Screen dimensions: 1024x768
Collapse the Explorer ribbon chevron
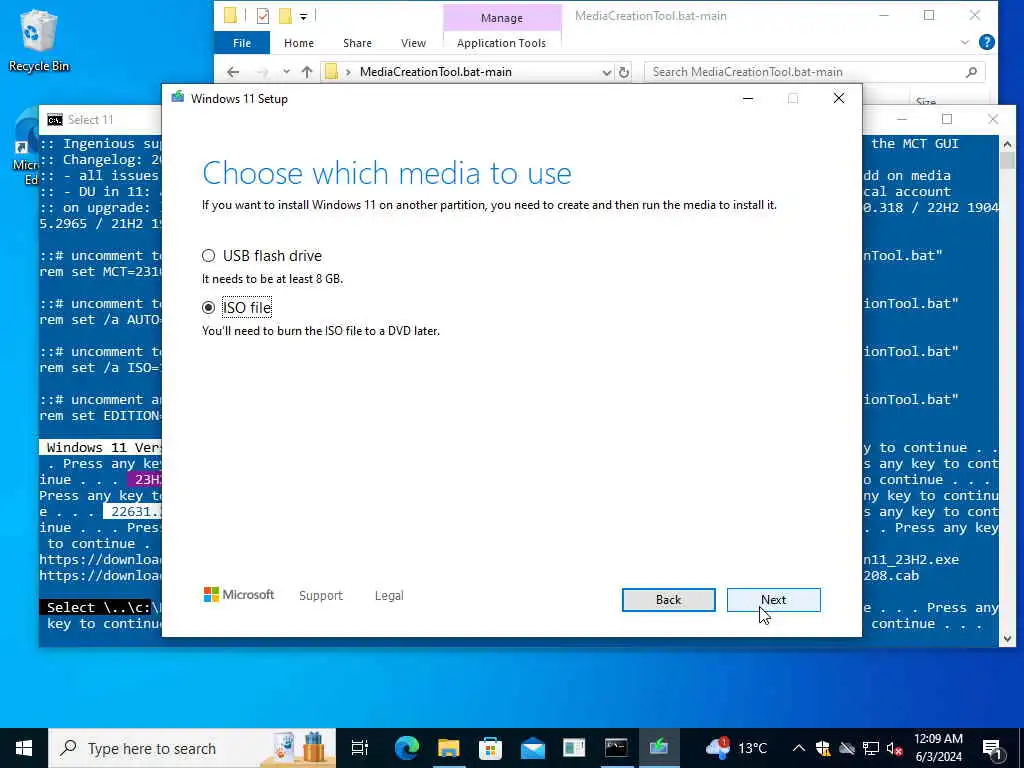(965, 42)
